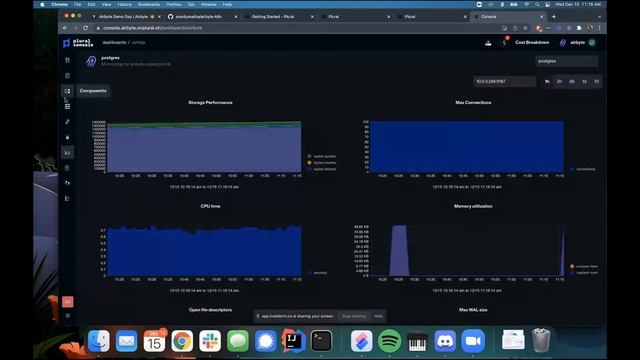The image size is (640, 360).
Task: Click the orange legend swatch in Memory utilization
Action: coord(572,266)
